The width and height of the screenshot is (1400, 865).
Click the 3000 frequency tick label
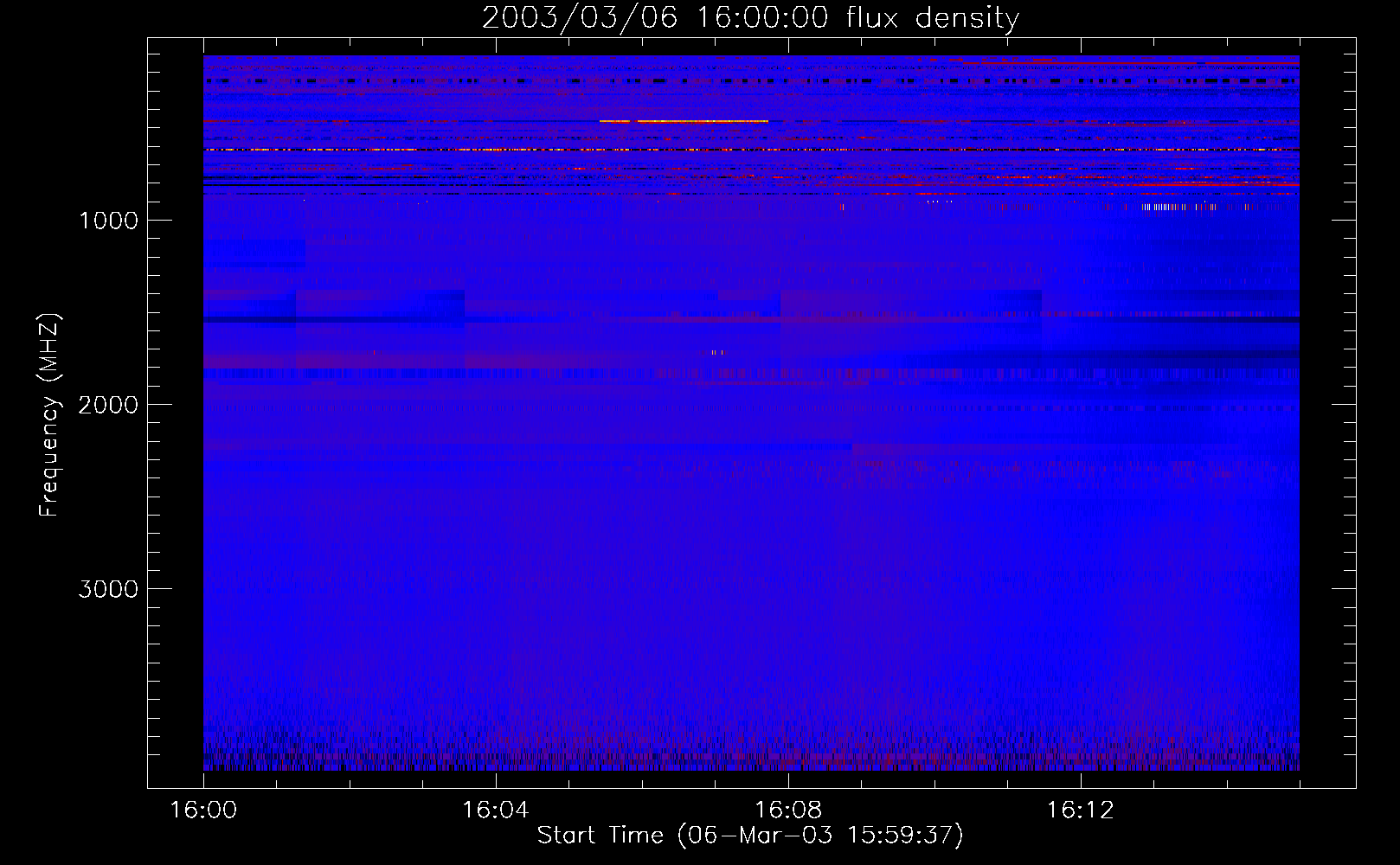108,589
